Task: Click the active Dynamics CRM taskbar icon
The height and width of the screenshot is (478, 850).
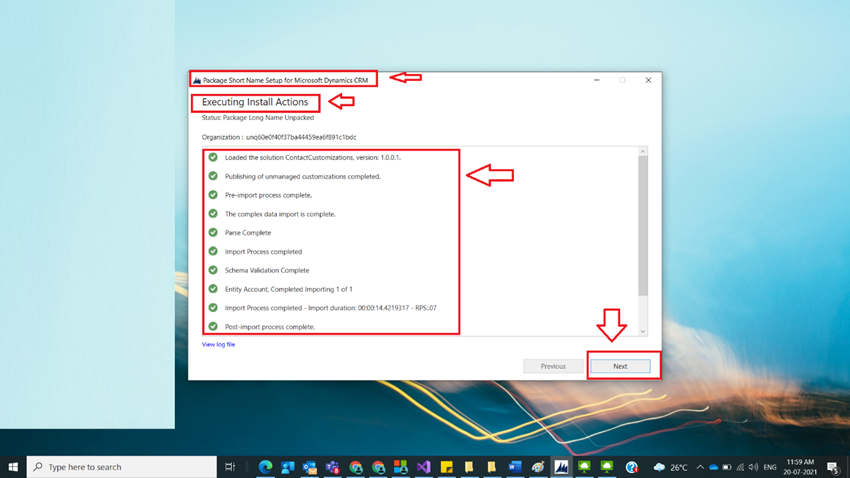Action: [561, 467]
